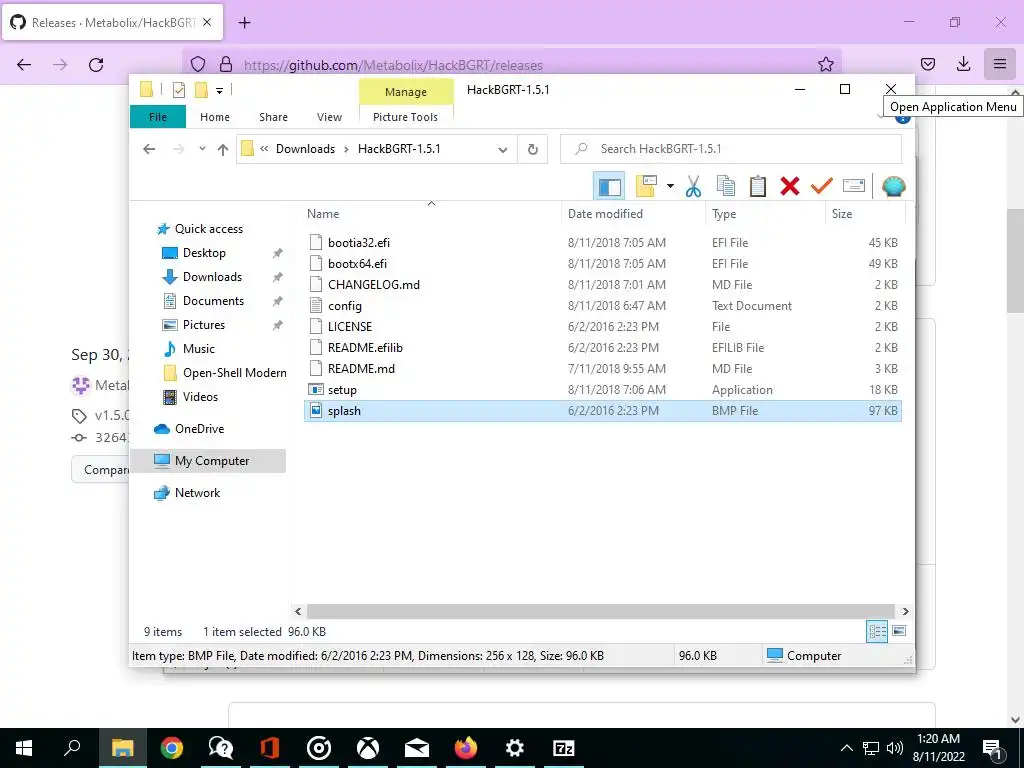Image resolution: width=1024 pixels, height=768 pixels.
Task: Bookmark page with Firefox star icon
Action: [825, 64]
